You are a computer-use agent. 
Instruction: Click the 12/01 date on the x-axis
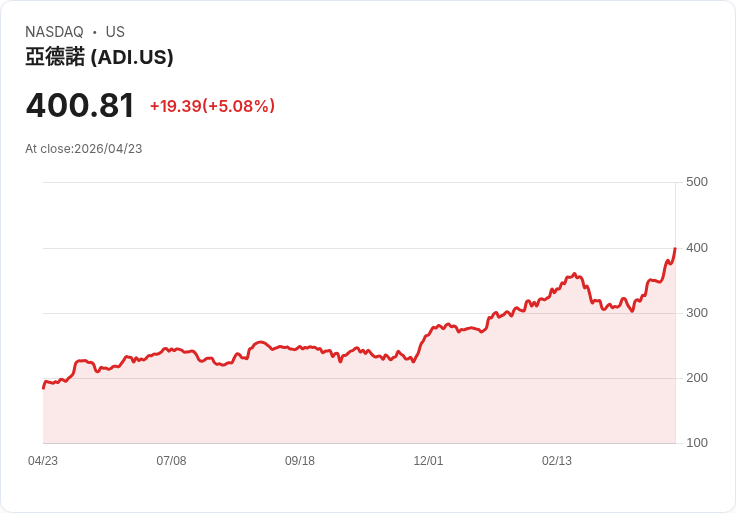[428, 461]
